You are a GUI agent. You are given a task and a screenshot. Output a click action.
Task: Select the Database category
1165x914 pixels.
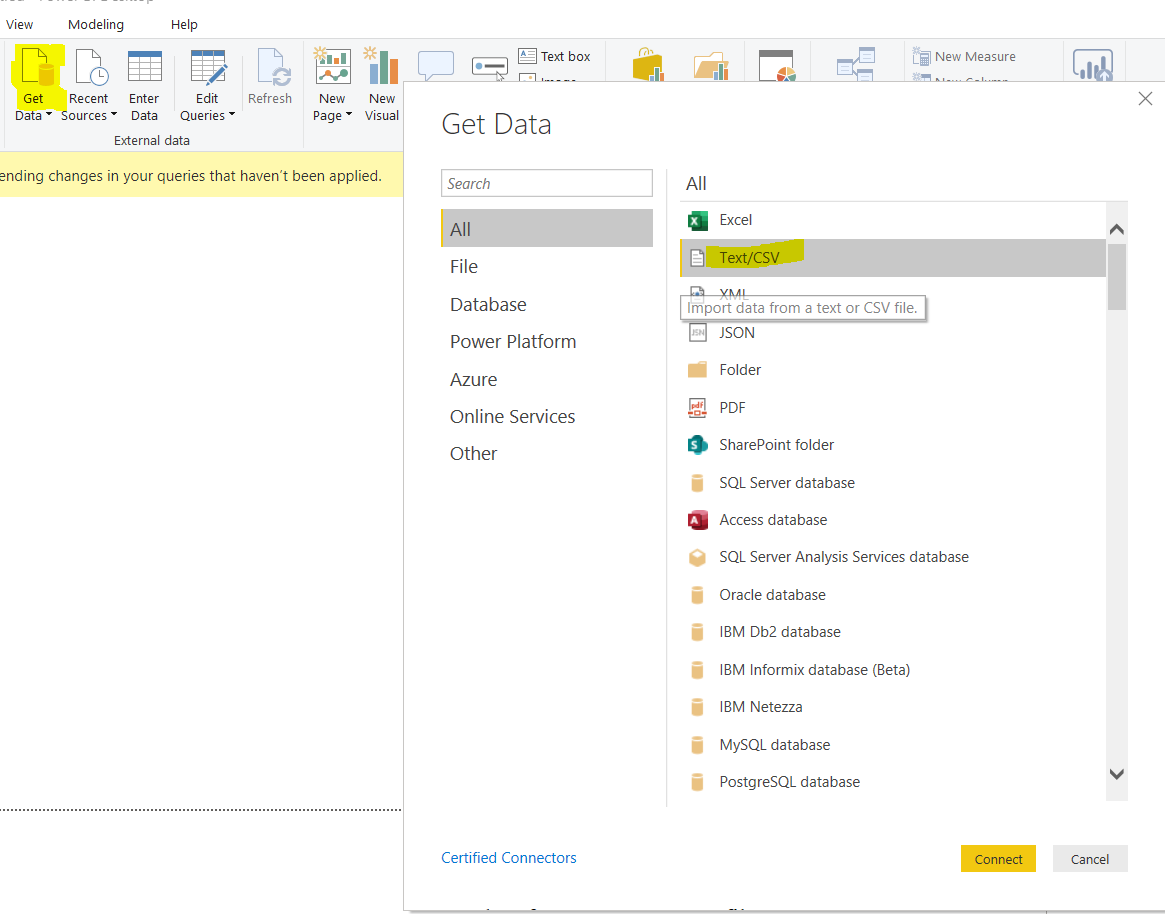click(x=488, y=305)
